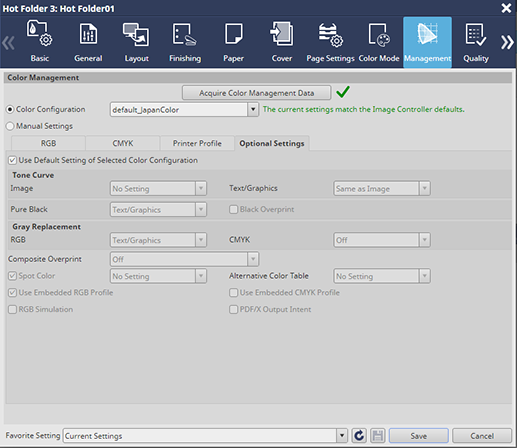
Task: Open the Quality settings icon
Action: (x=476, y=34)
